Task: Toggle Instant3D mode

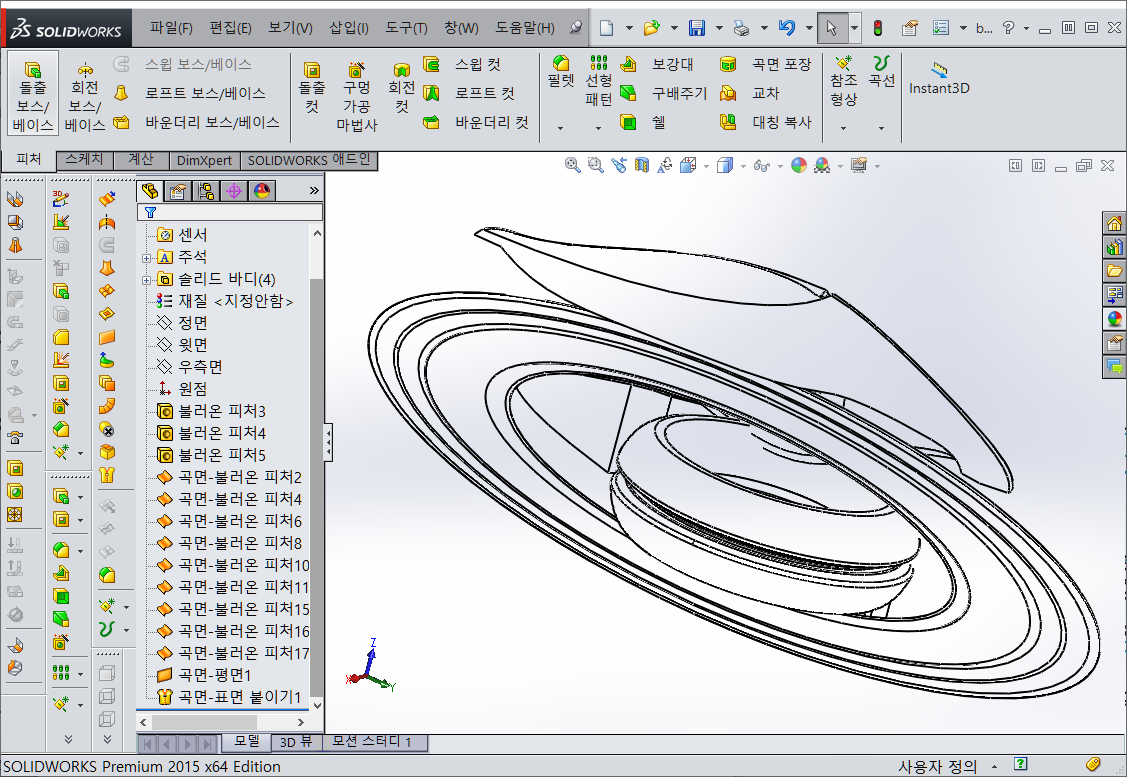Action: point(939,79)
